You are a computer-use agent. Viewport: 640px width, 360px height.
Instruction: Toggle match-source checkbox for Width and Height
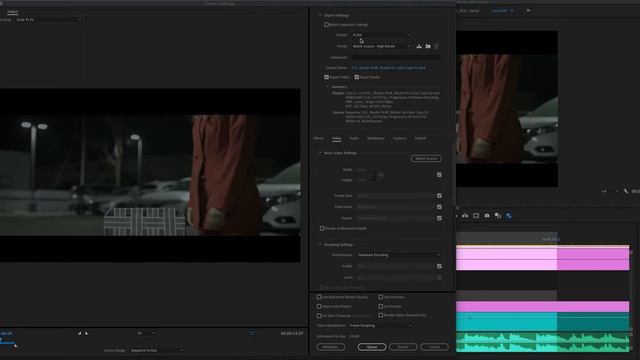point(439,175)
